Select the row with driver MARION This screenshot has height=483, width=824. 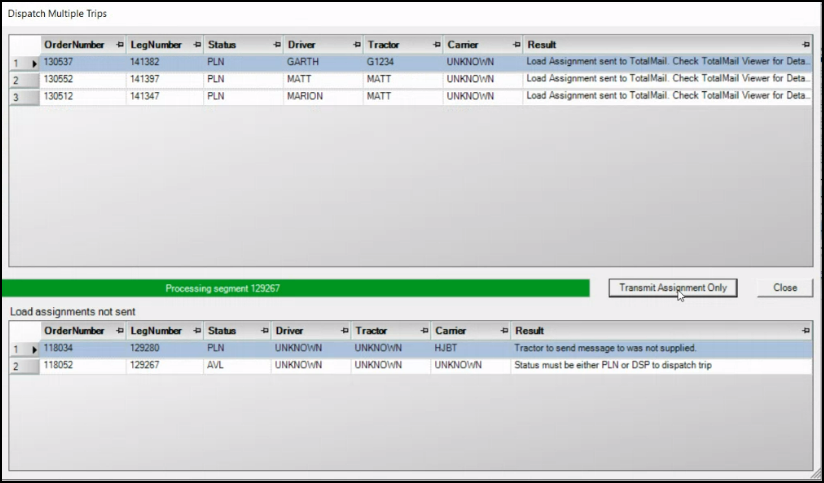pos(320,96)
